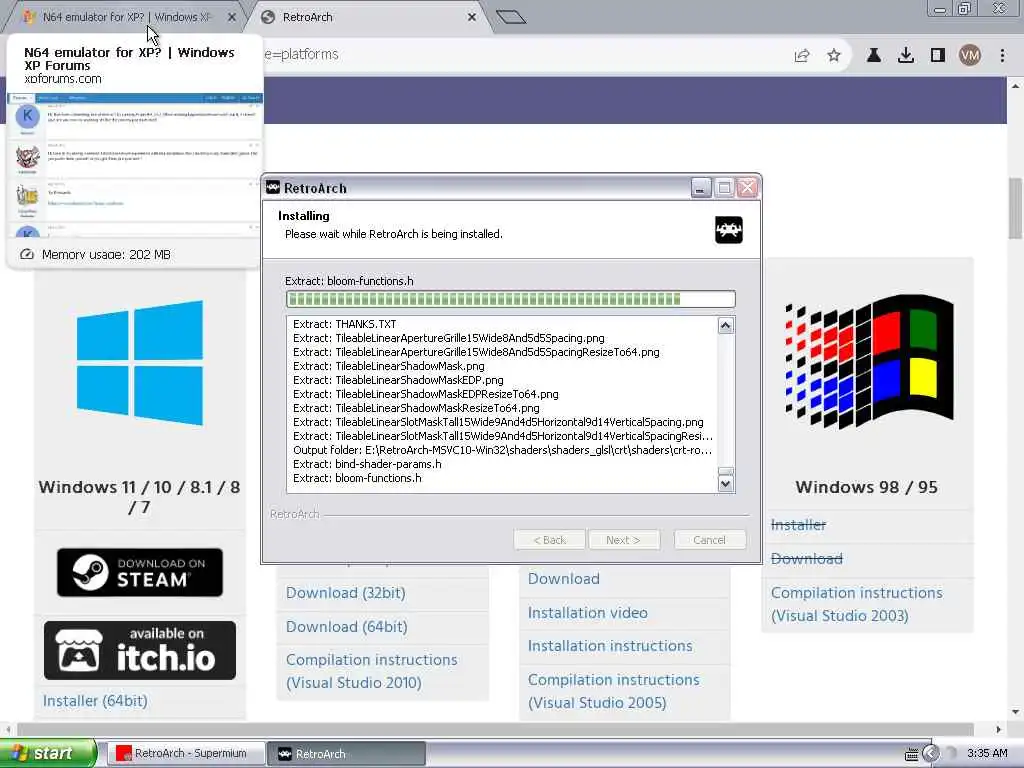This screenshot has height=768, width=1024.
Task: Switch to RetroArch browser tab
Action: [x=366, y=17]
